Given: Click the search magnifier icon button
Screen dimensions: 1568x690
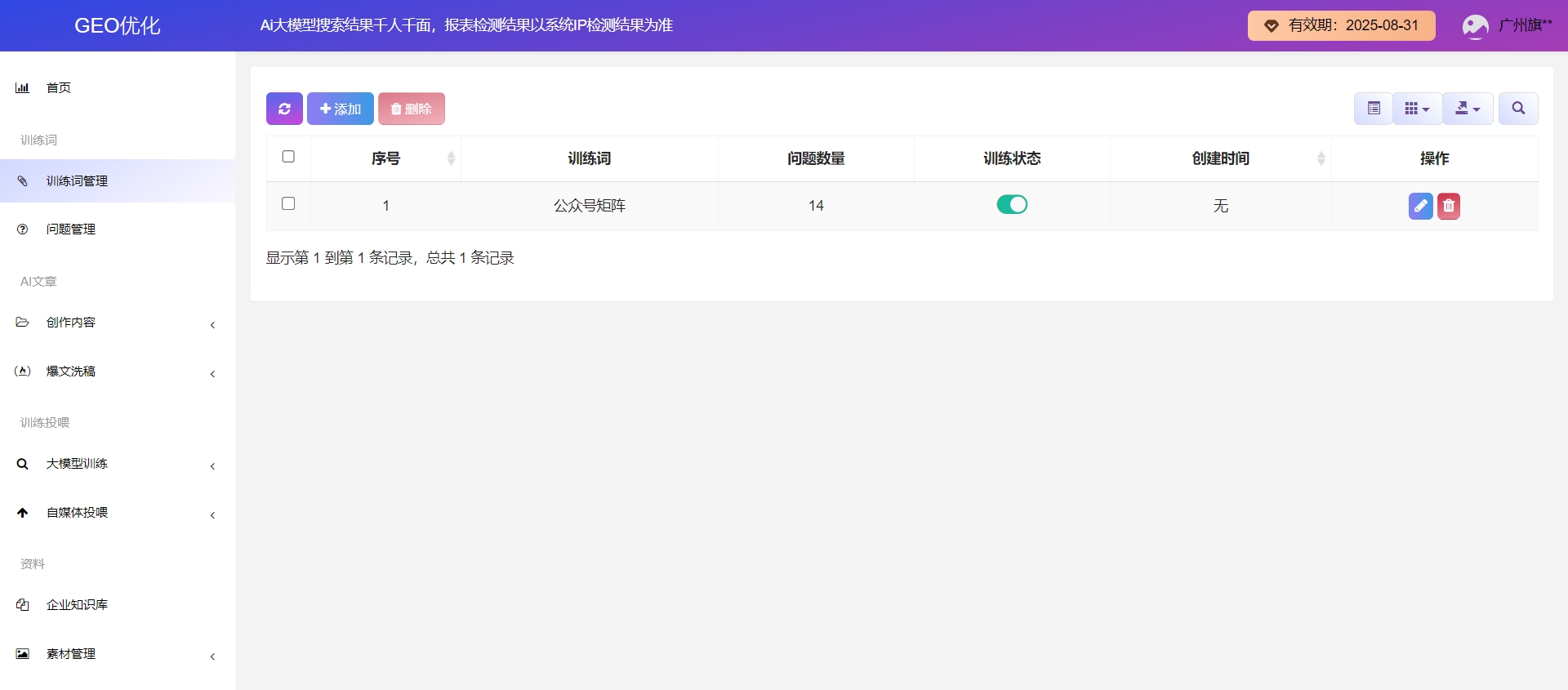Looking at the screenshot, I should point(1518,109).
